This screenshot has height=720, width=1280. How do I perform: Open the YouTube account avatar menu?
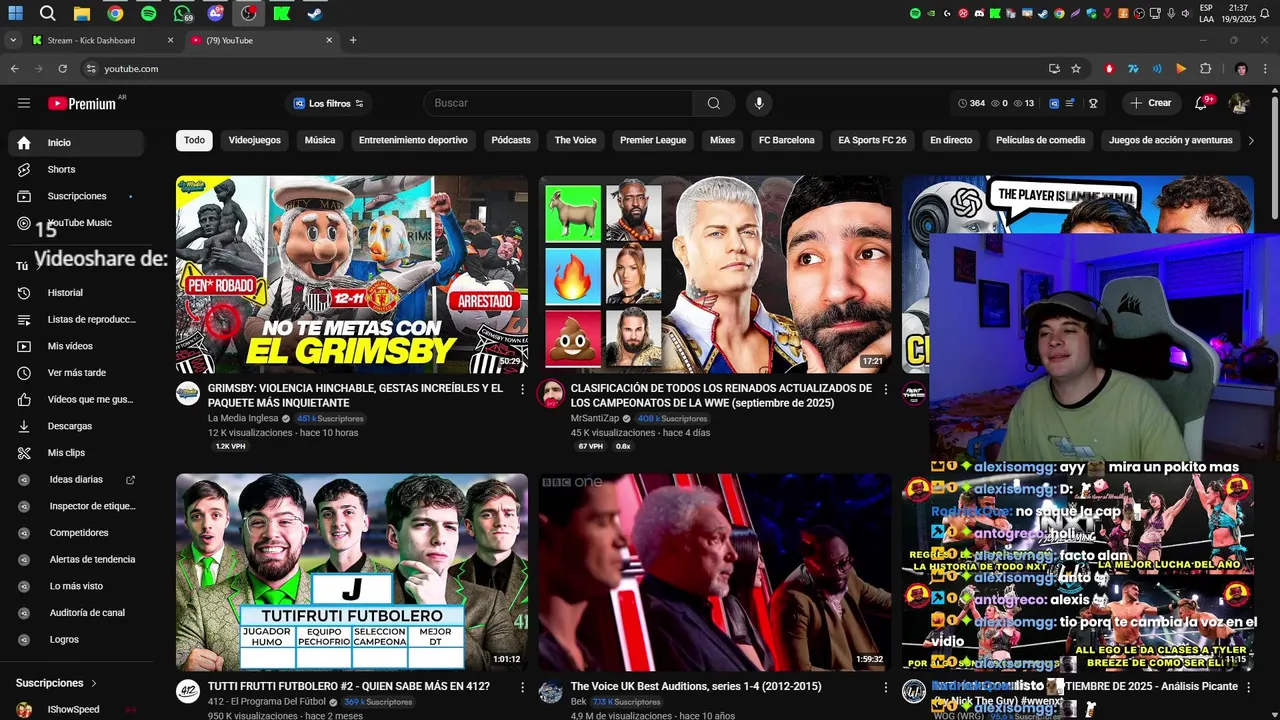(x=1239, y=103)
